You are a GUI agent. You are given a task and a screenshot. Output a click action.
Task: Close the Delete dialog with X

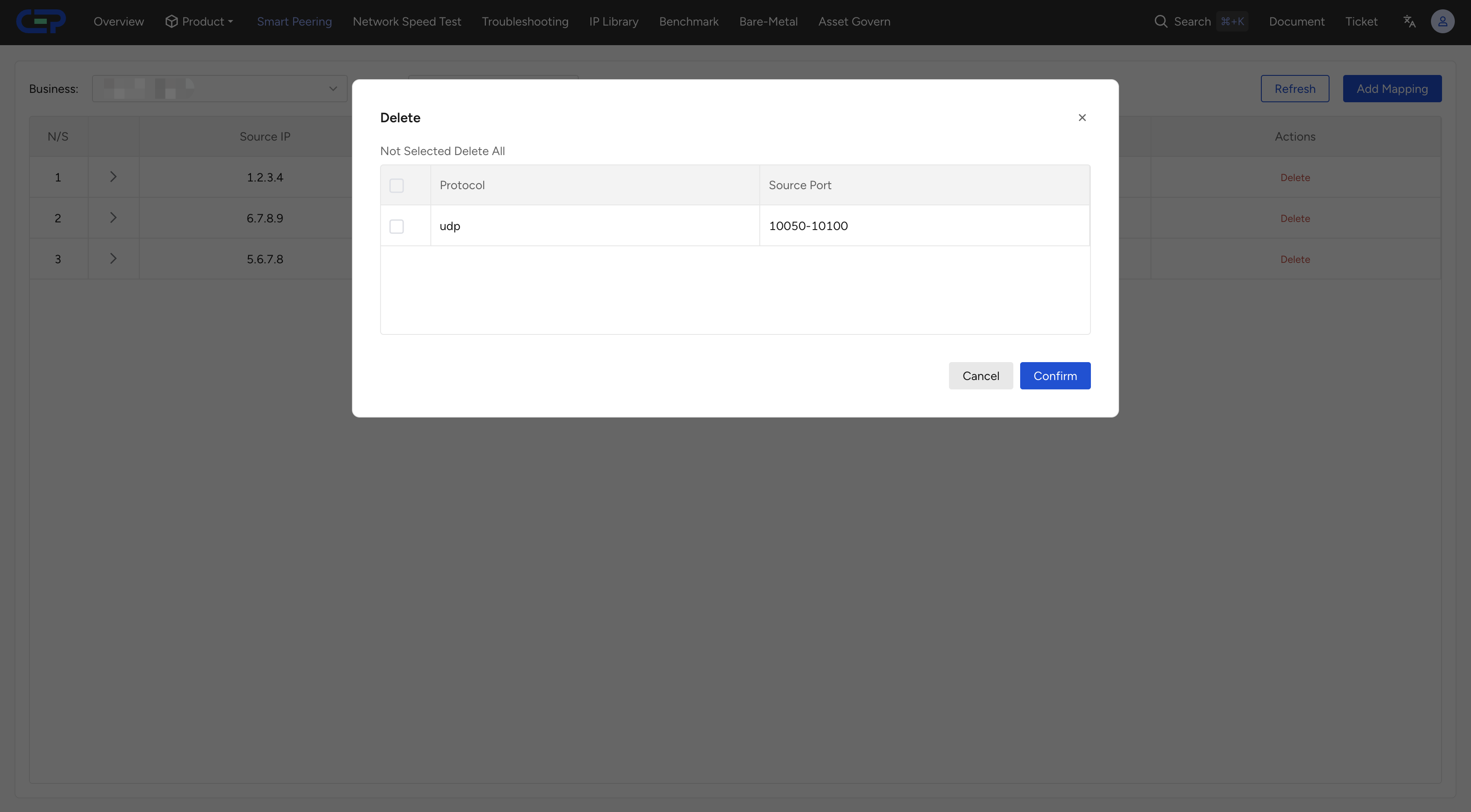pos(1082,118)
